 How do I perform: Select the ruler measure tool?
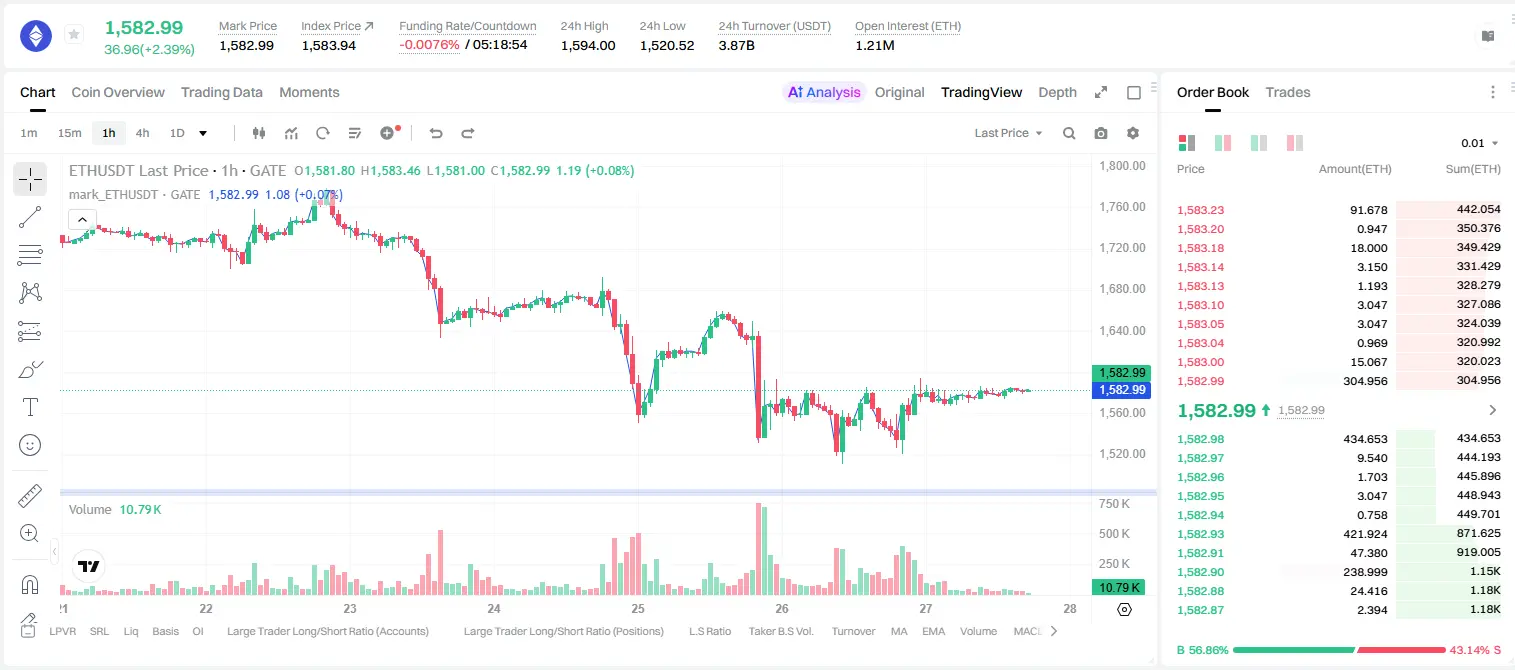pos(30,496)
